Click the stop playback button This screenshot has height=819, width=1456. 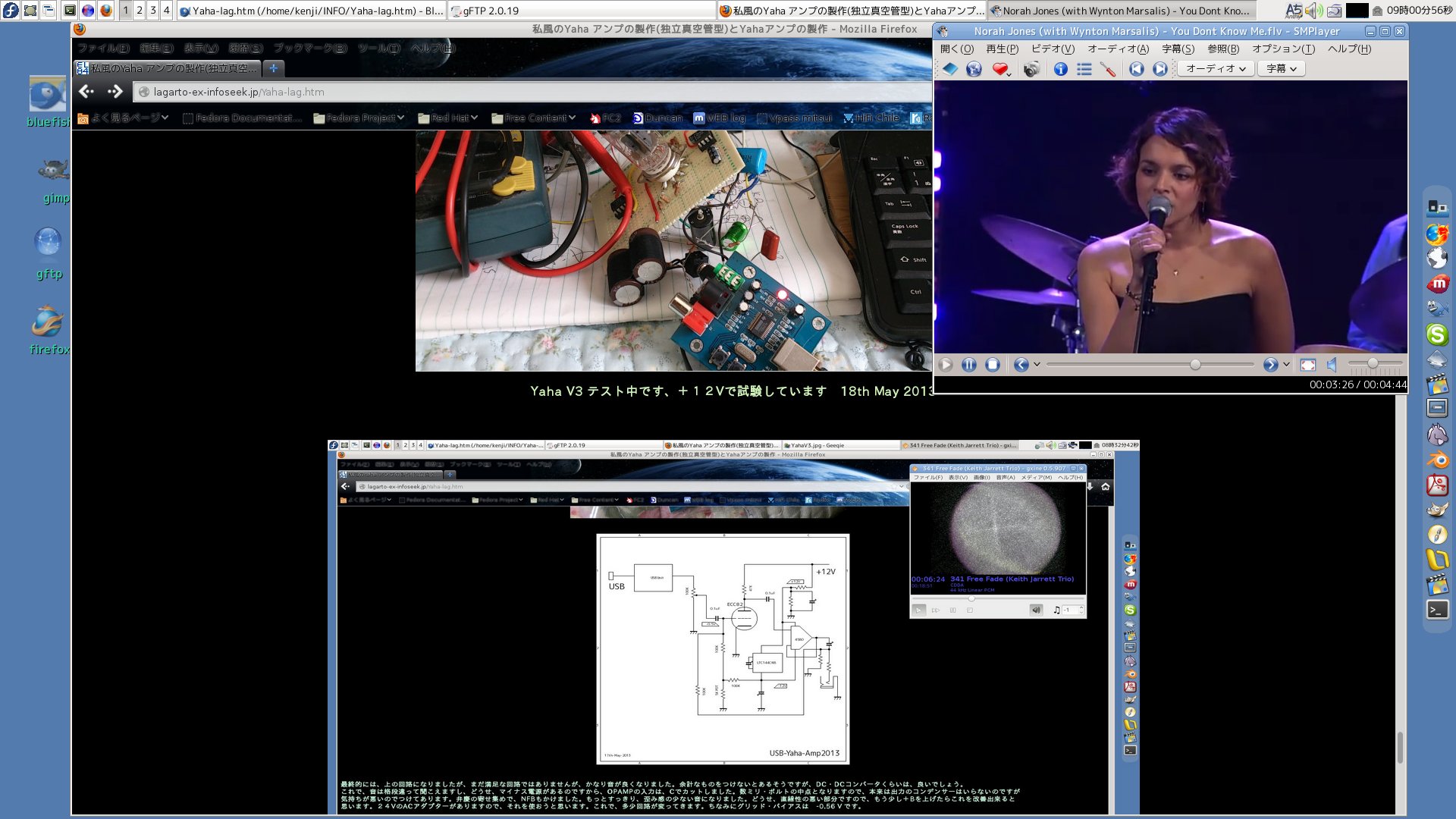click(x=993, y=365)
